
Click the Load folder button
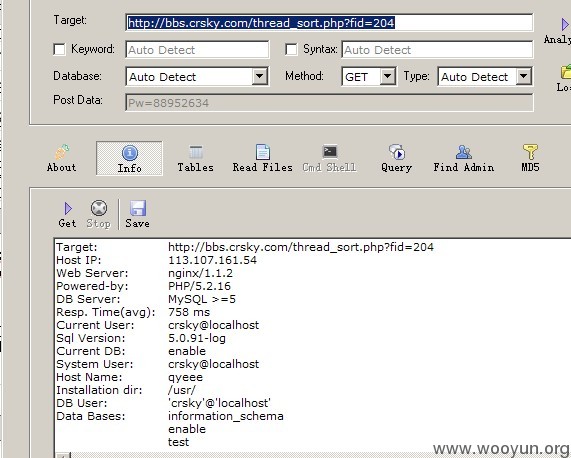coord(566,72)
